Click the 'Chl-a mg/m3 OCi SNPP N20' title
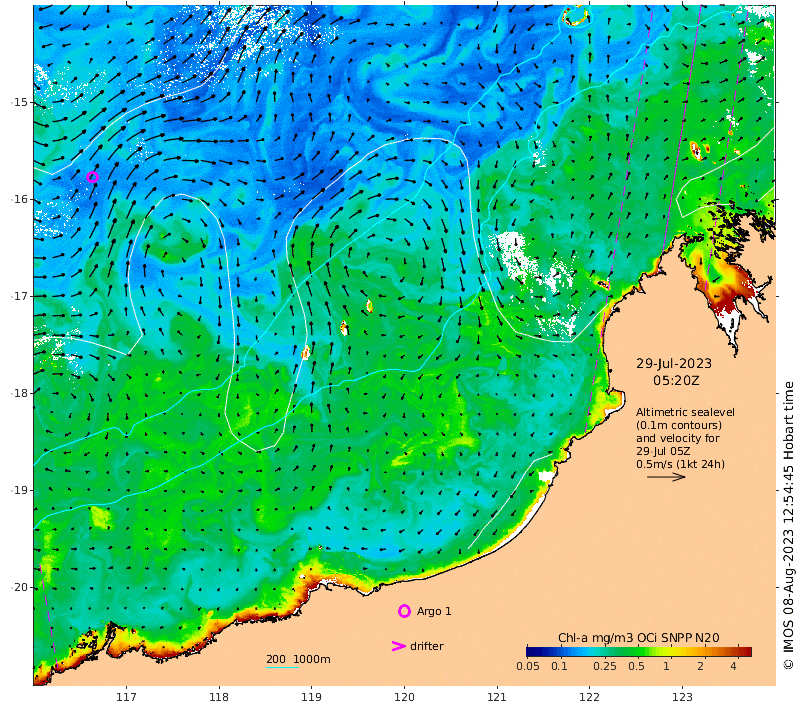The image size is (800, 710). tap(638, 638)
